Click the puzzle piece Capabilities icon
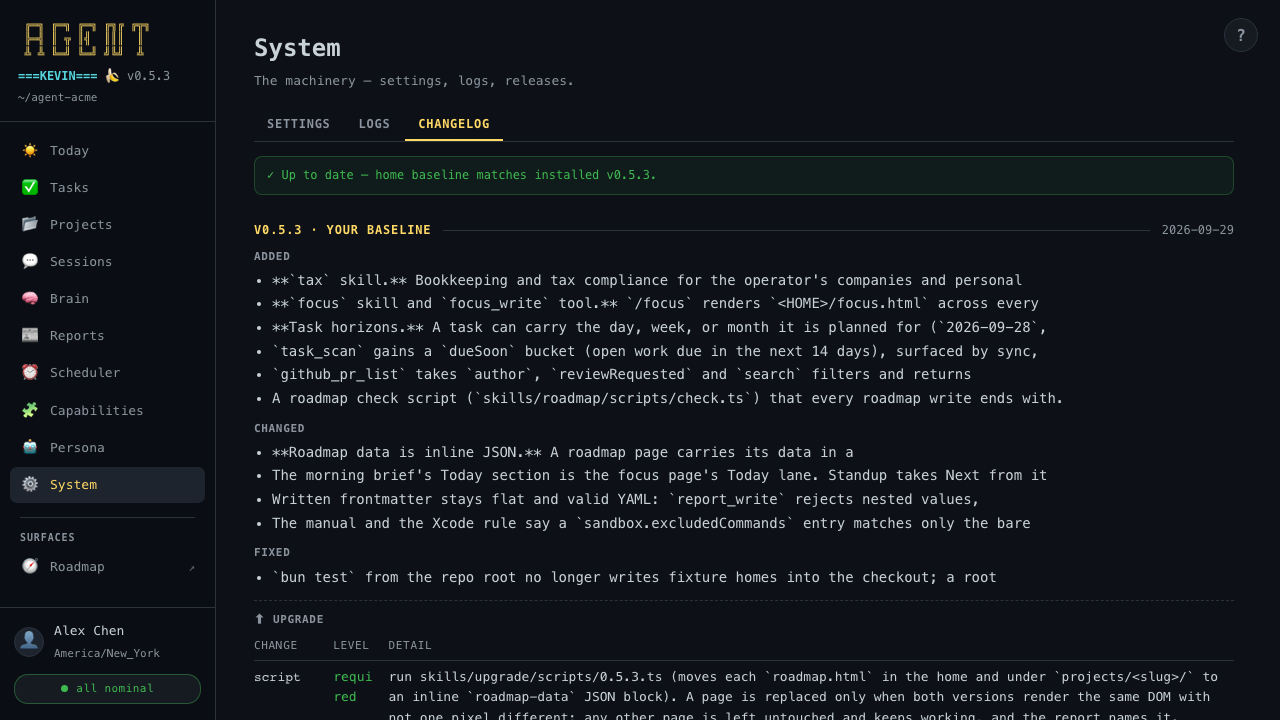The width and height of the screenshot is (1280, 720). pyautogui.click(x=30, y=410)
